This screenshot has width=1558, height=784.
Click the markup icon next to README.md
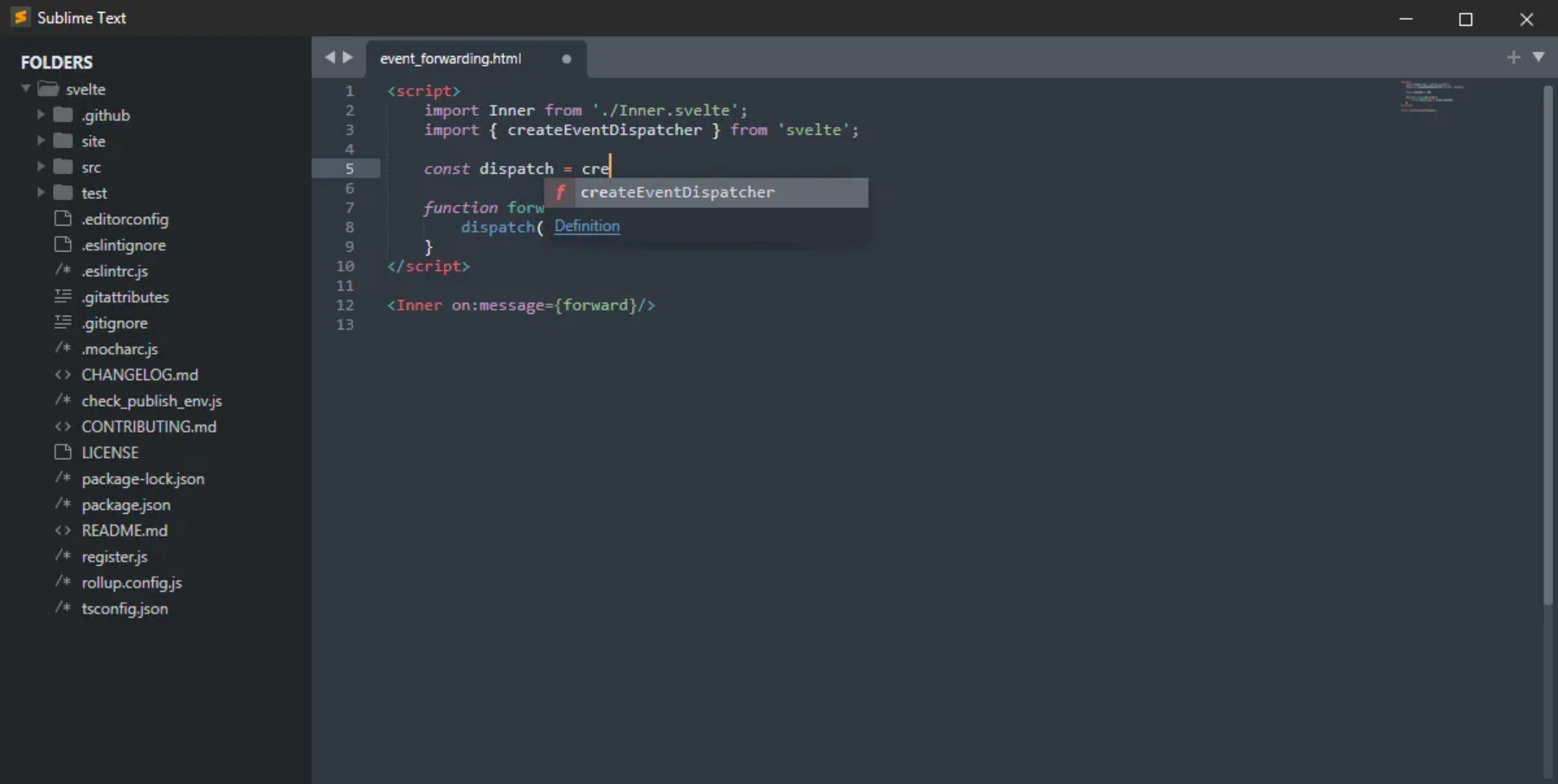[x=63, y=530]
